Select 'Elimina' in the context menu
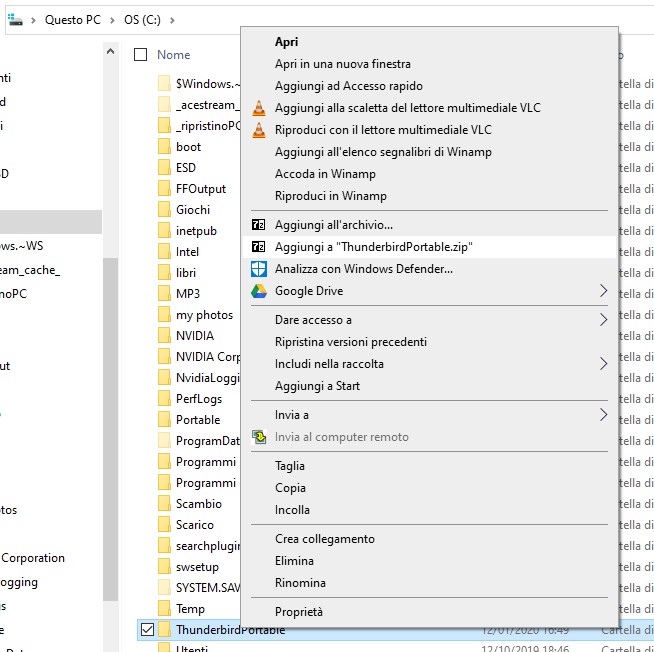 click(x=429, y=561)
